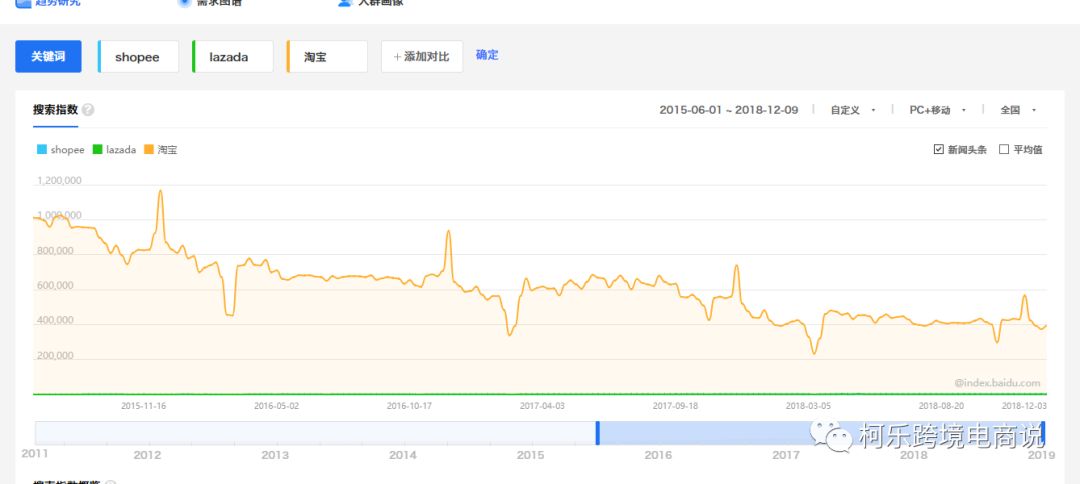Click the 2011 label on timeline

tap(34, 454)
